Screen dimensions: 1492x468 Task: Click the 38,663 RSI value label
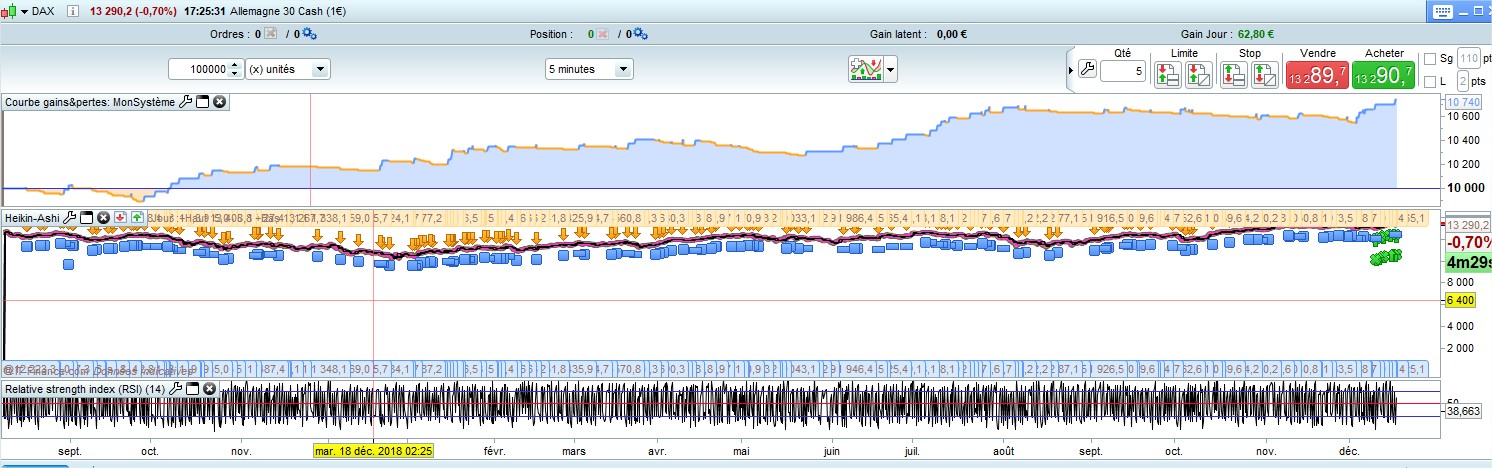coord(1463,410)
